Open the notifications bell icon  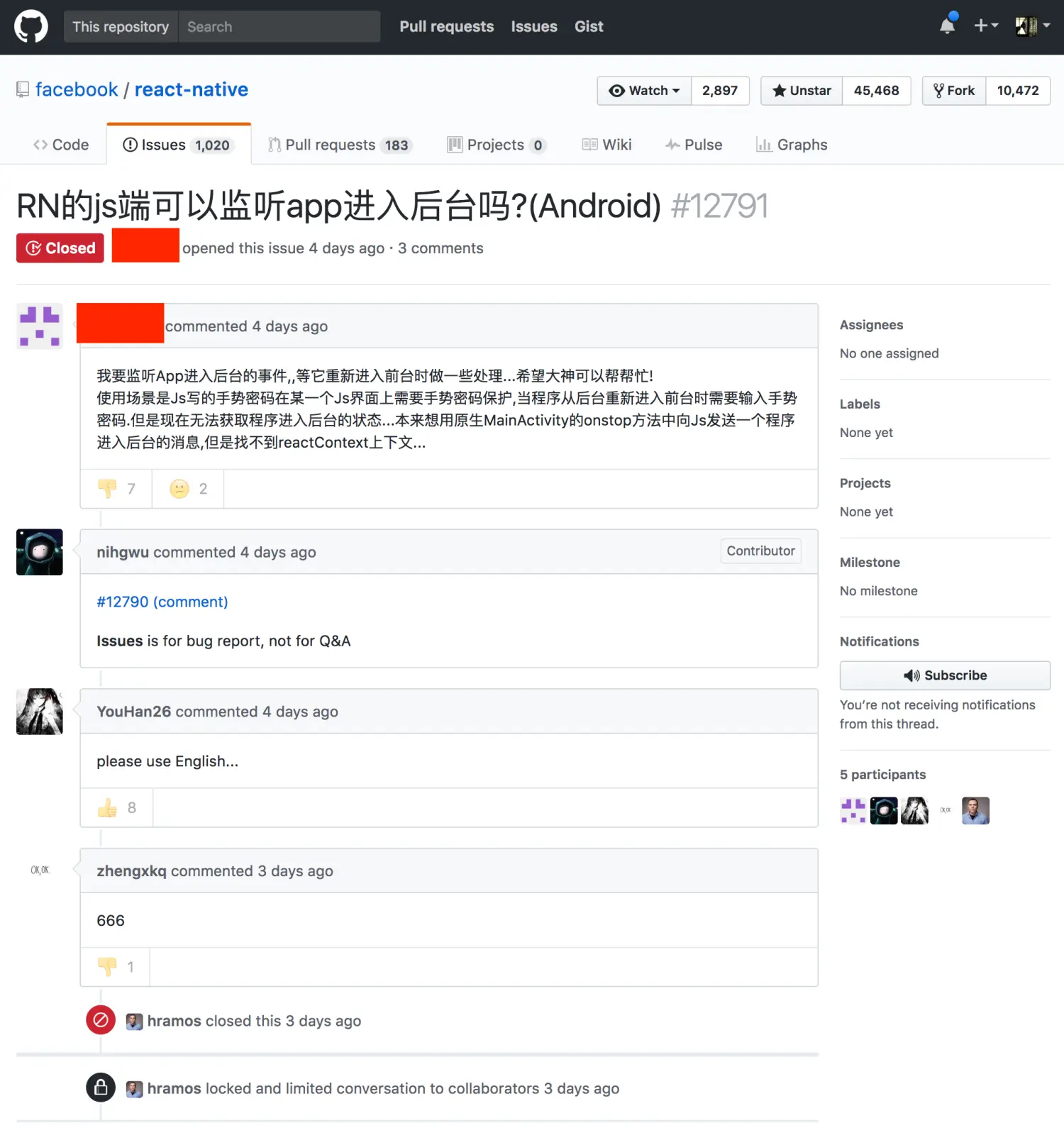pyautogui.click(x=948, y=26)
